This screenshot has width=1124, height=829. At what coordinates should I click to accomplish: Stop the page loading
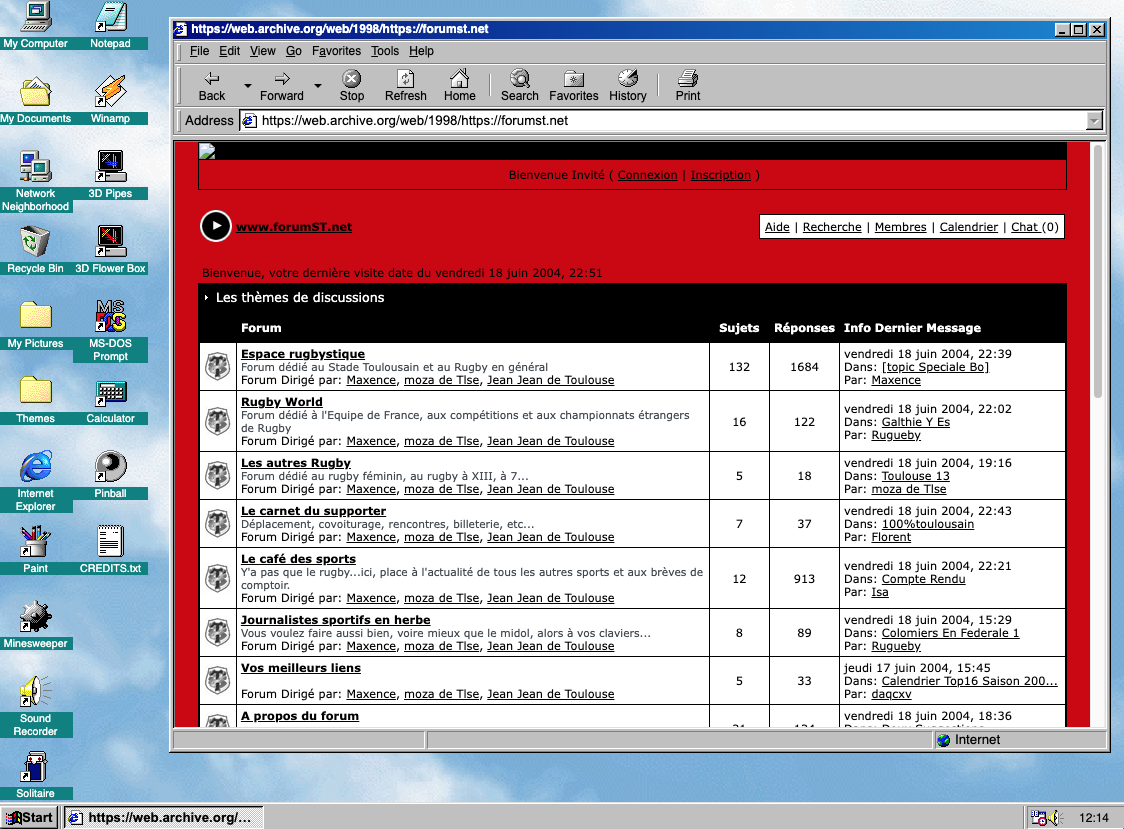click(x=351, y=86)
